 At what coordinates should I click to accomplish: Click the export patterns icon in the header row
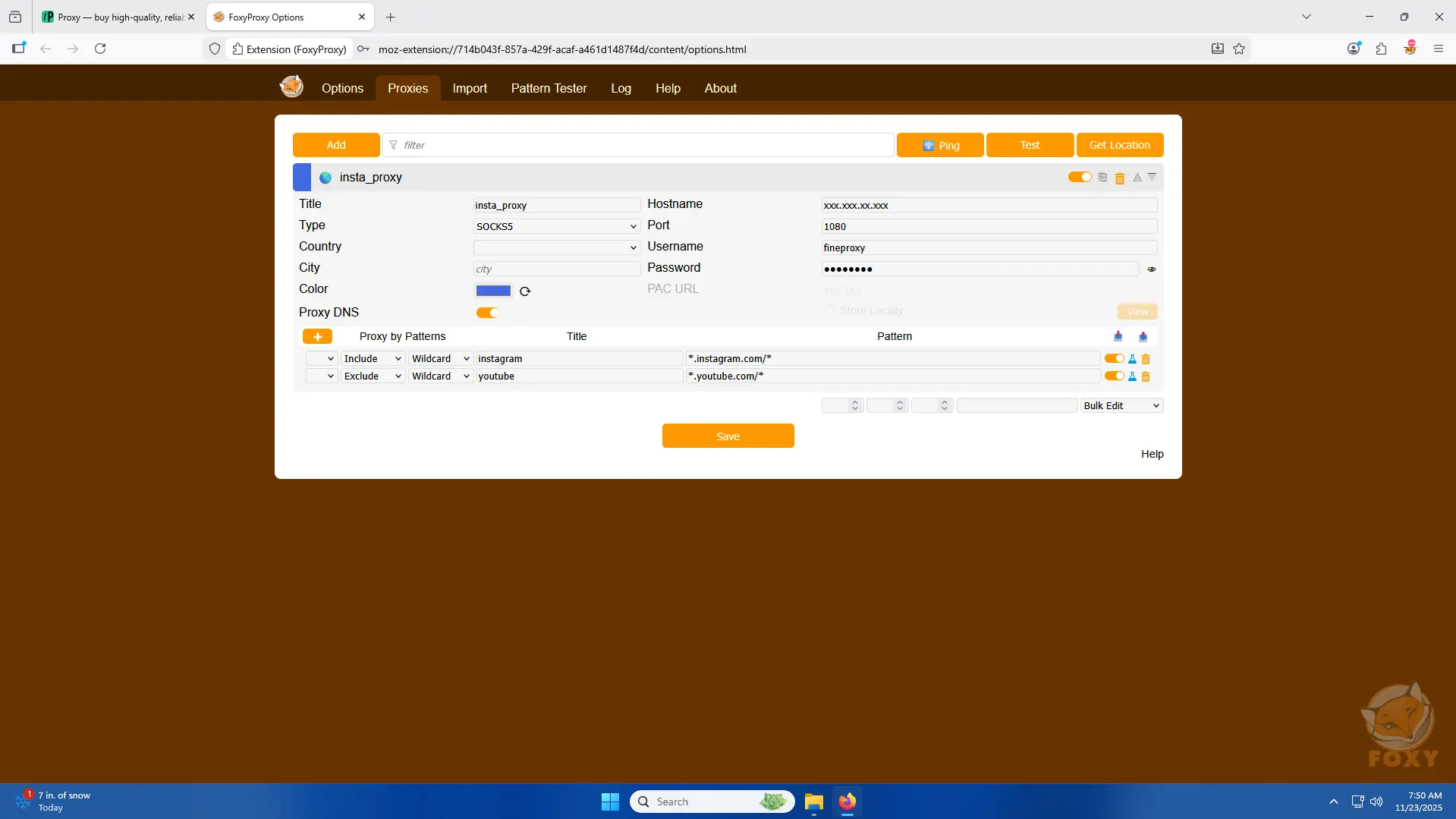[1143, 336]
